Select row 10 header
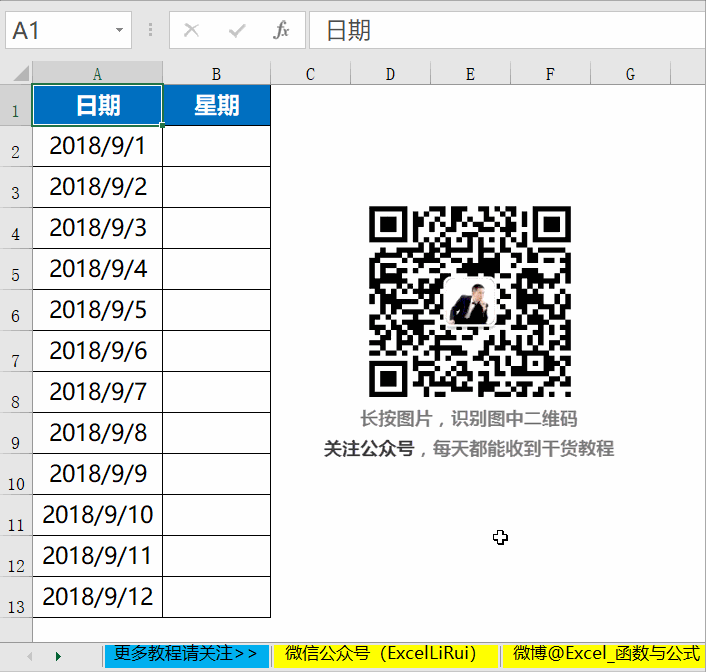Screen dimensions: 706x672 click(16, 474)
